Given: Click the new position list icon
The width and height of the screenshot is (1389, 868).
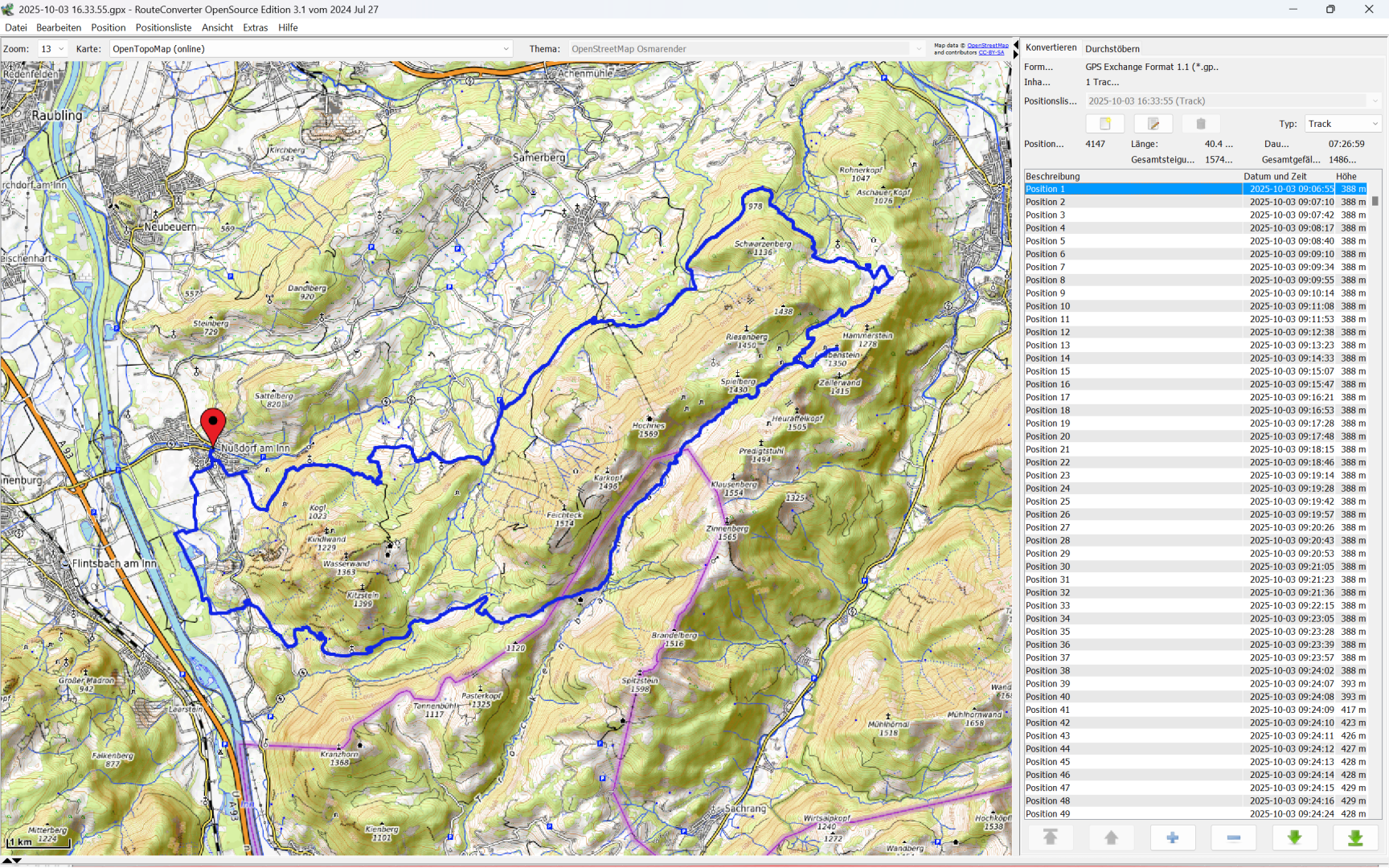Looking at the screenshot, I should click(x=1104, y=124).
